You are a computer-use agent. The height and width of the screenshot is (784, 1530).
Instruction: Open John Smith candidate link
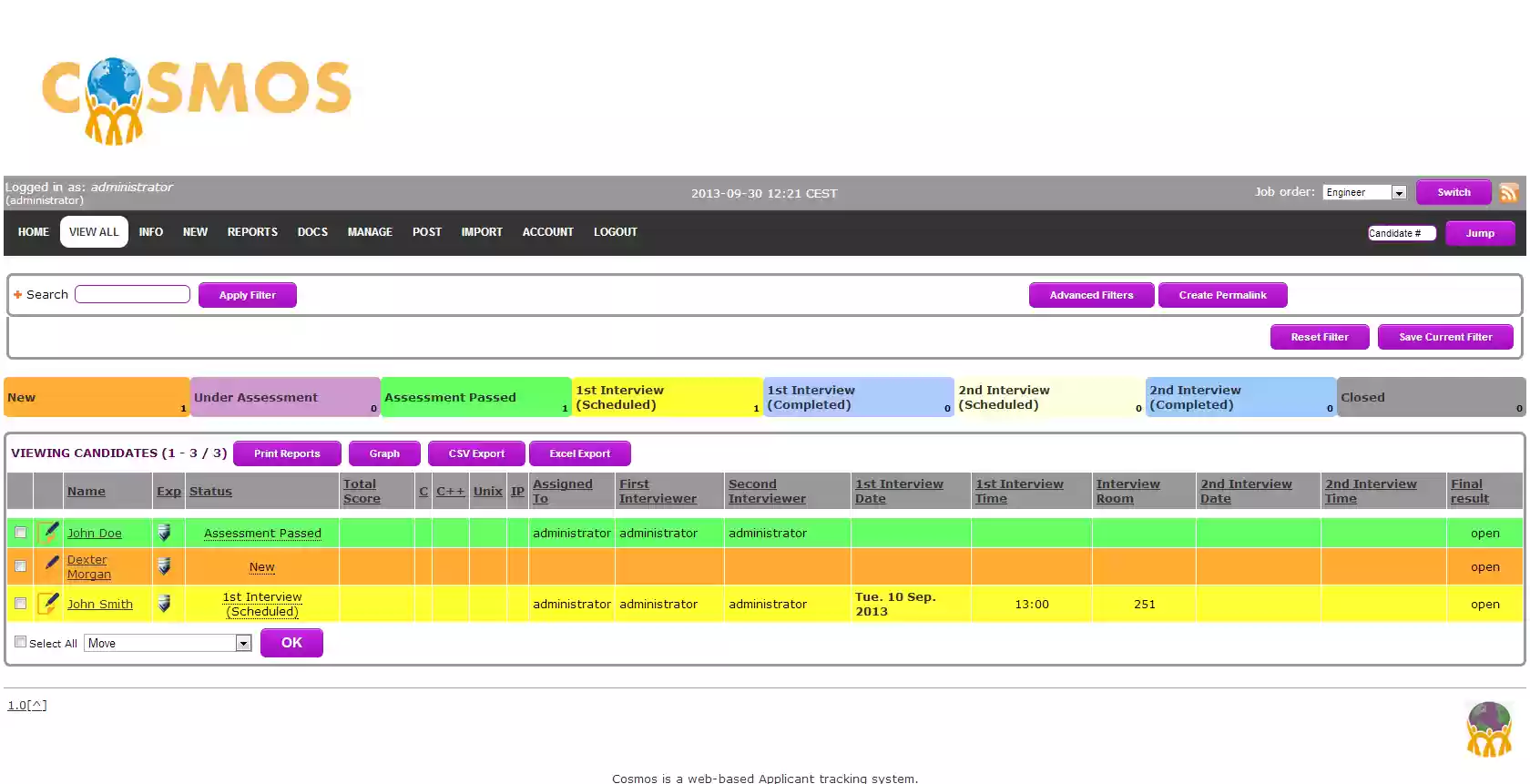point(100,604)
